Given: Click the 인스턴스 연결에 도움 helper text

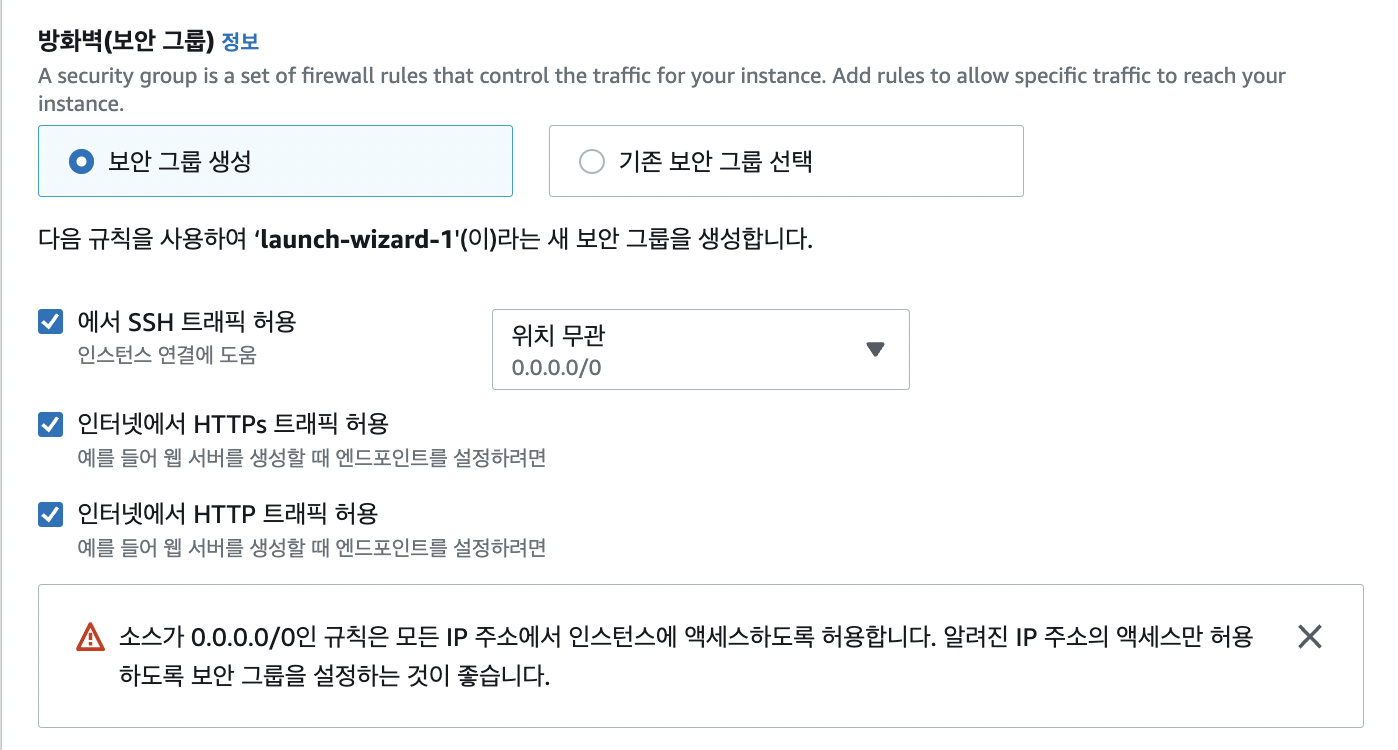Looking at the screenshot, I should click(x=167, y=355).
